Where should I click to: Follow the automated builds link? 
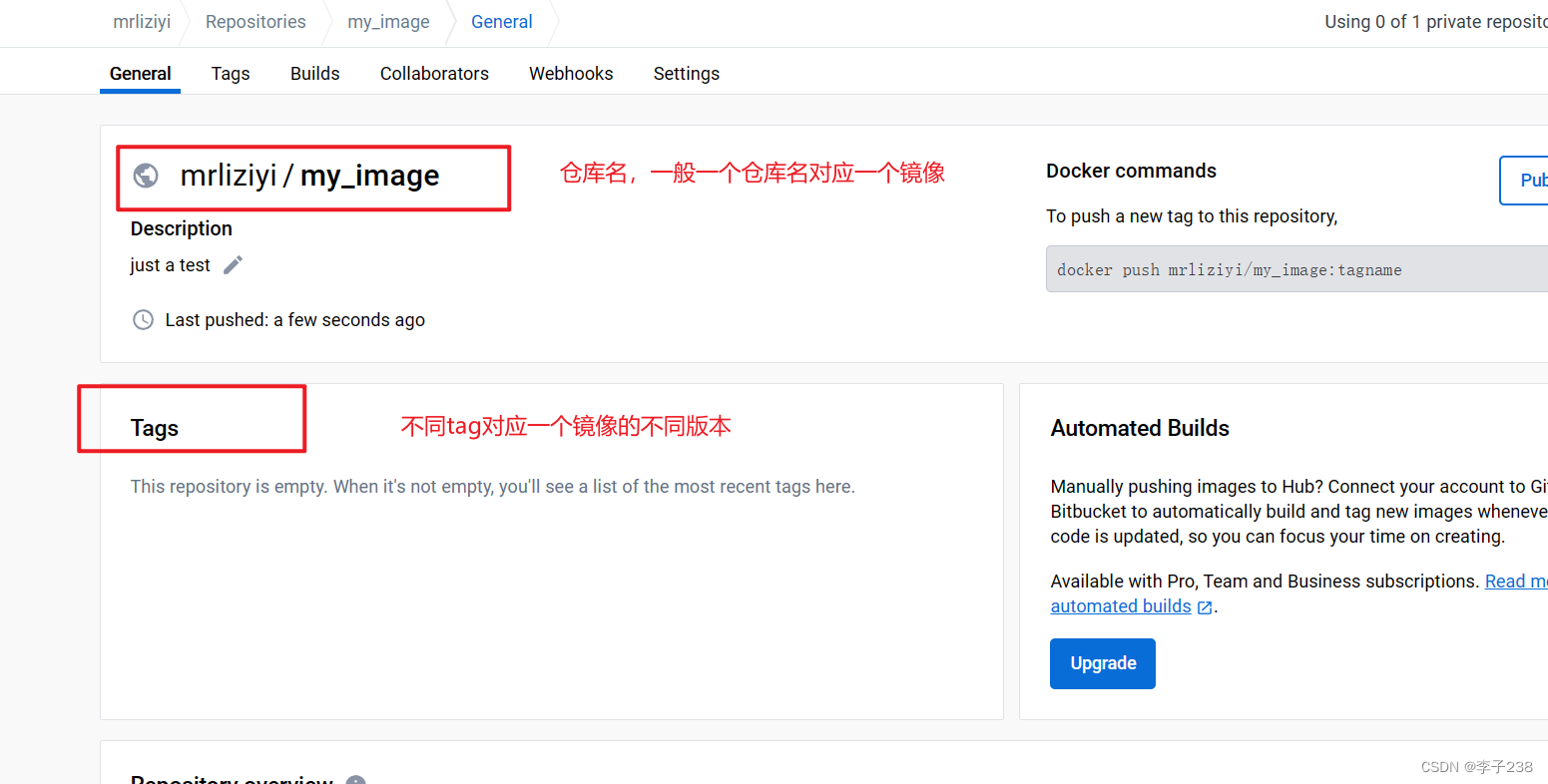(1121, 606)
